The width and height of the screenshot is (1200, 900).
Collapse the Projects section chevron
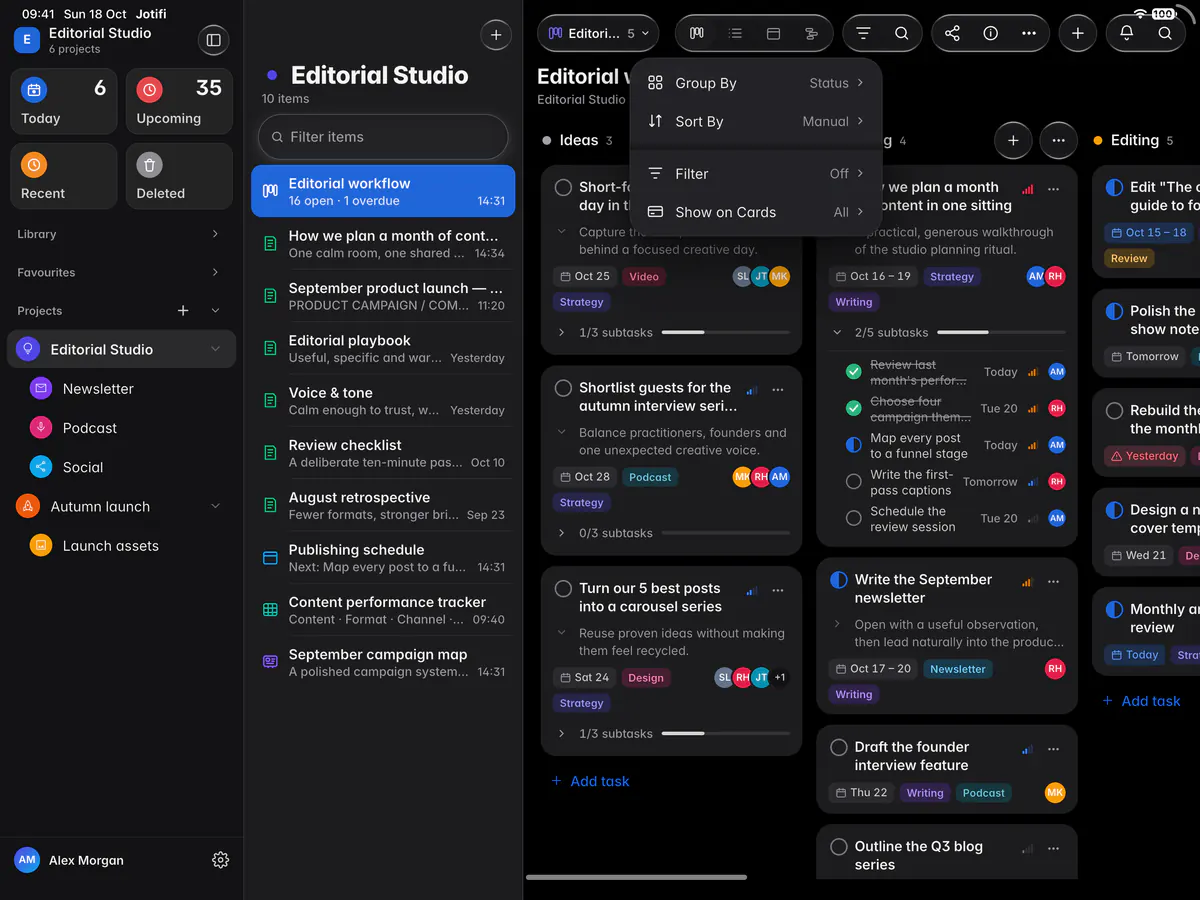(215, 311)
